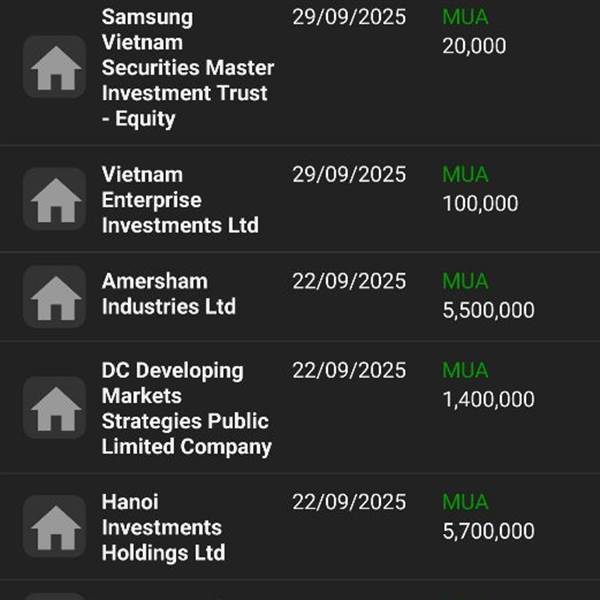Open the house icon beside DC Developing Markets
This screenshot has width=600, height=600.
[55, 408]
